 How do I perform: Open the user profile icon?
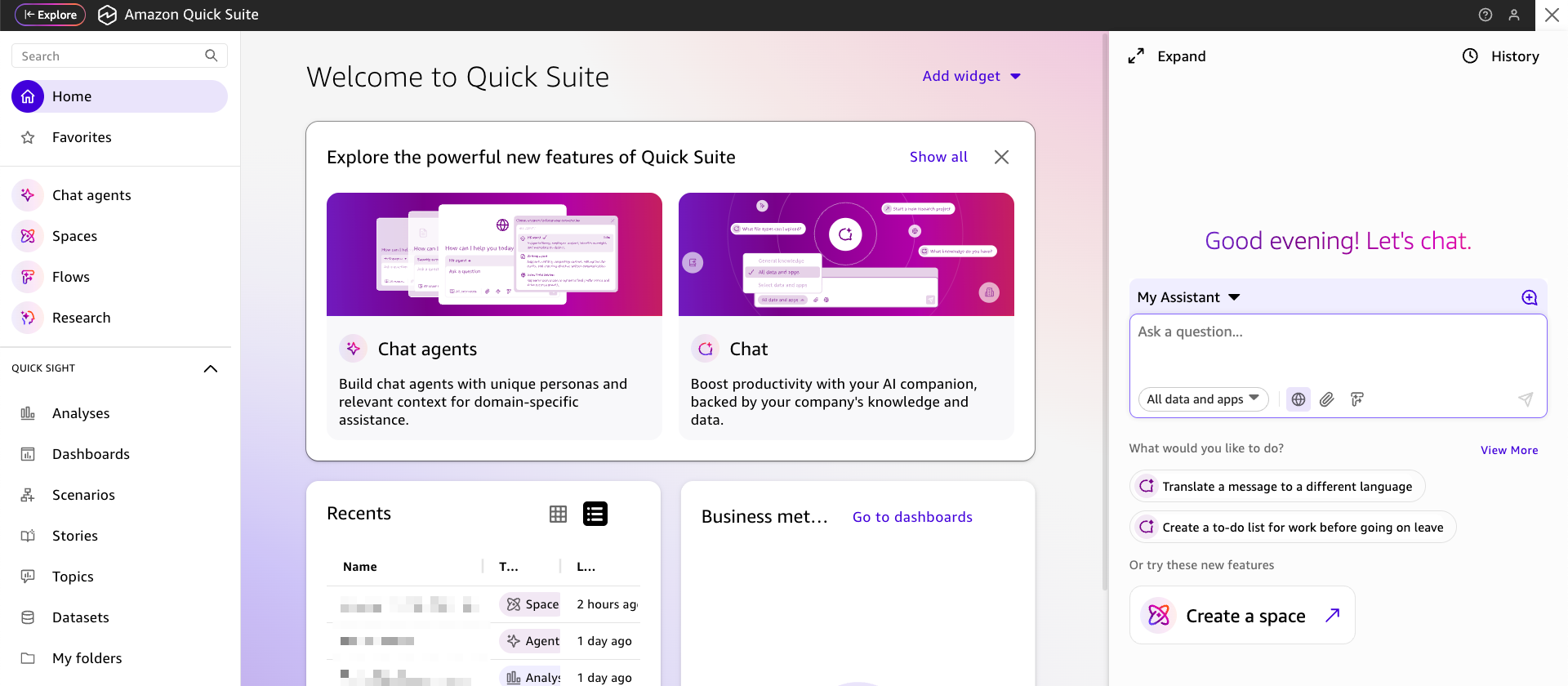(x=1514, y=15)
